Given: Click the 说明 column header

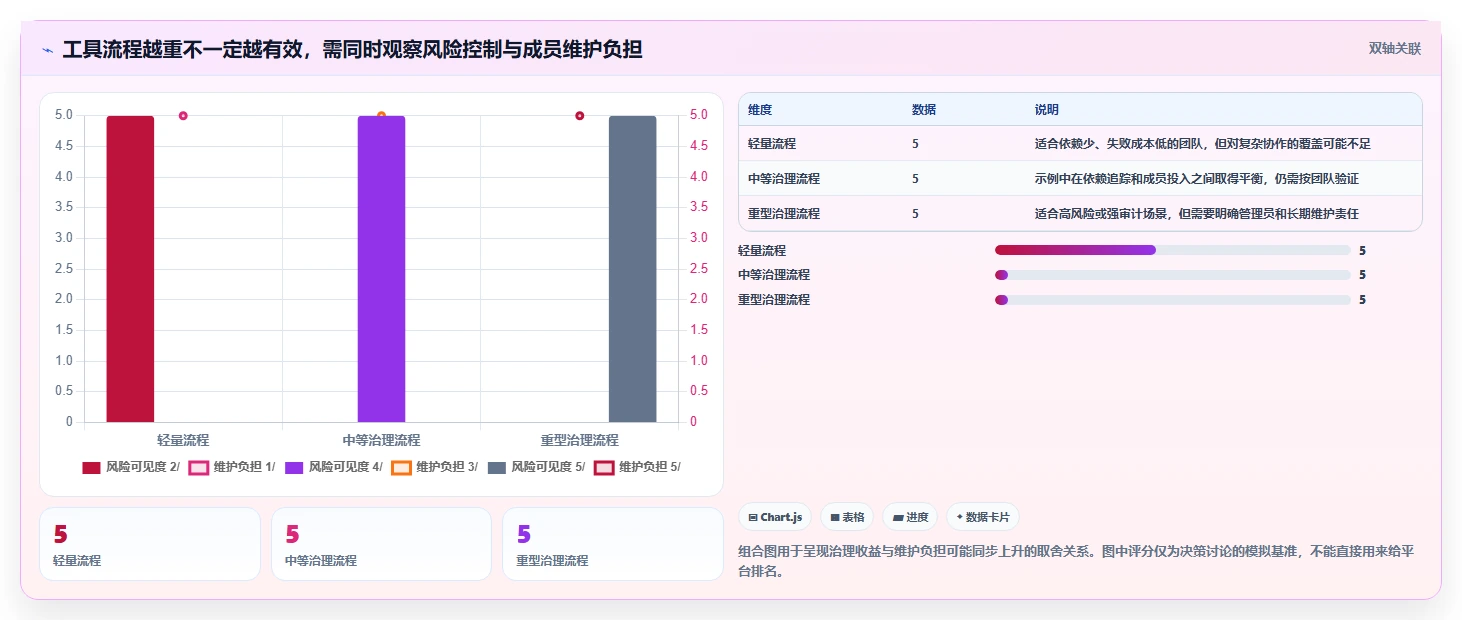Looking at the screenshot, I should pyautogui.click(x=1047, y=110).
